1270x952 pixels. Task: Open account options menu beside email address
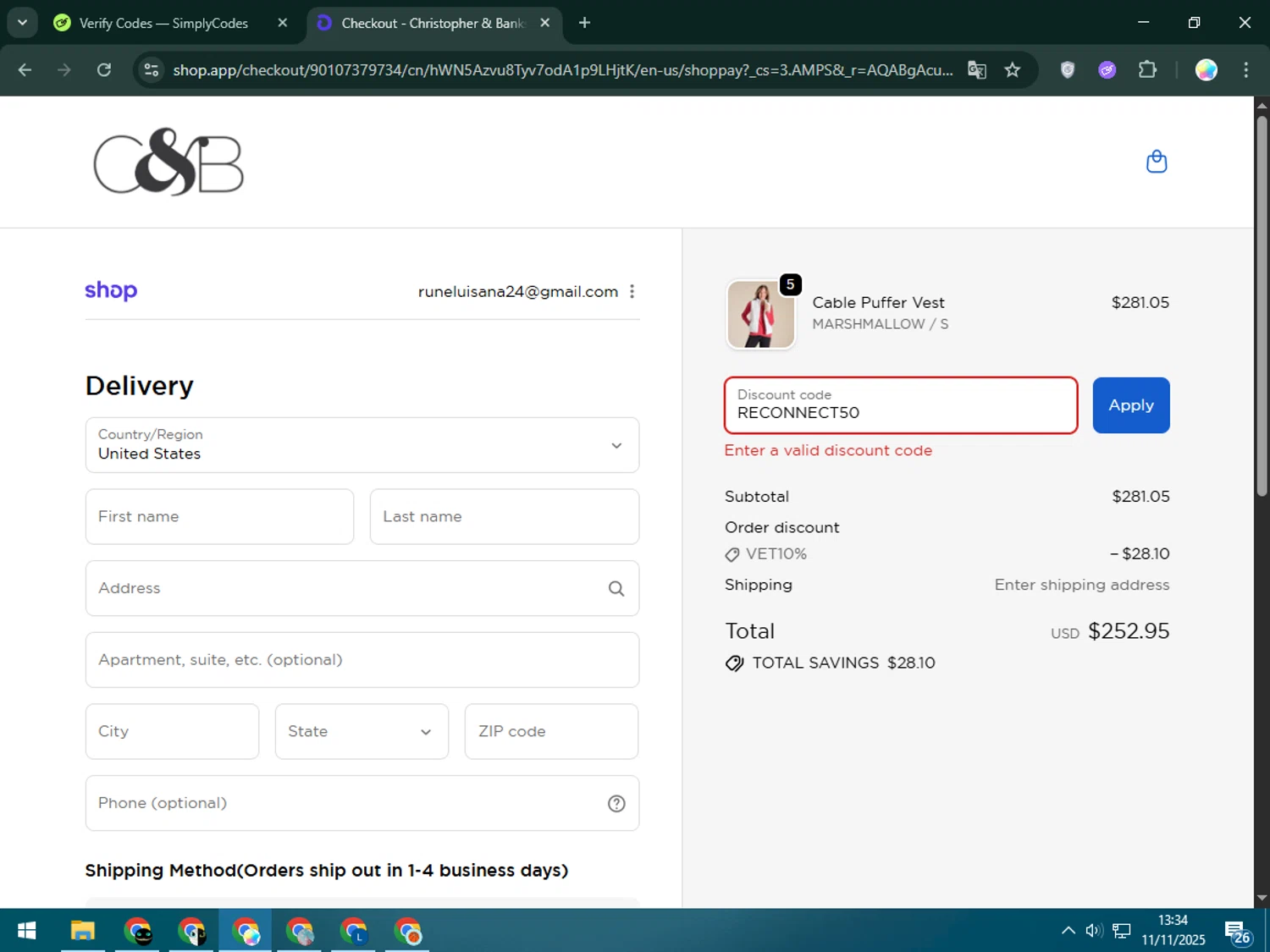pyautogui.click(x=632, y=291)
